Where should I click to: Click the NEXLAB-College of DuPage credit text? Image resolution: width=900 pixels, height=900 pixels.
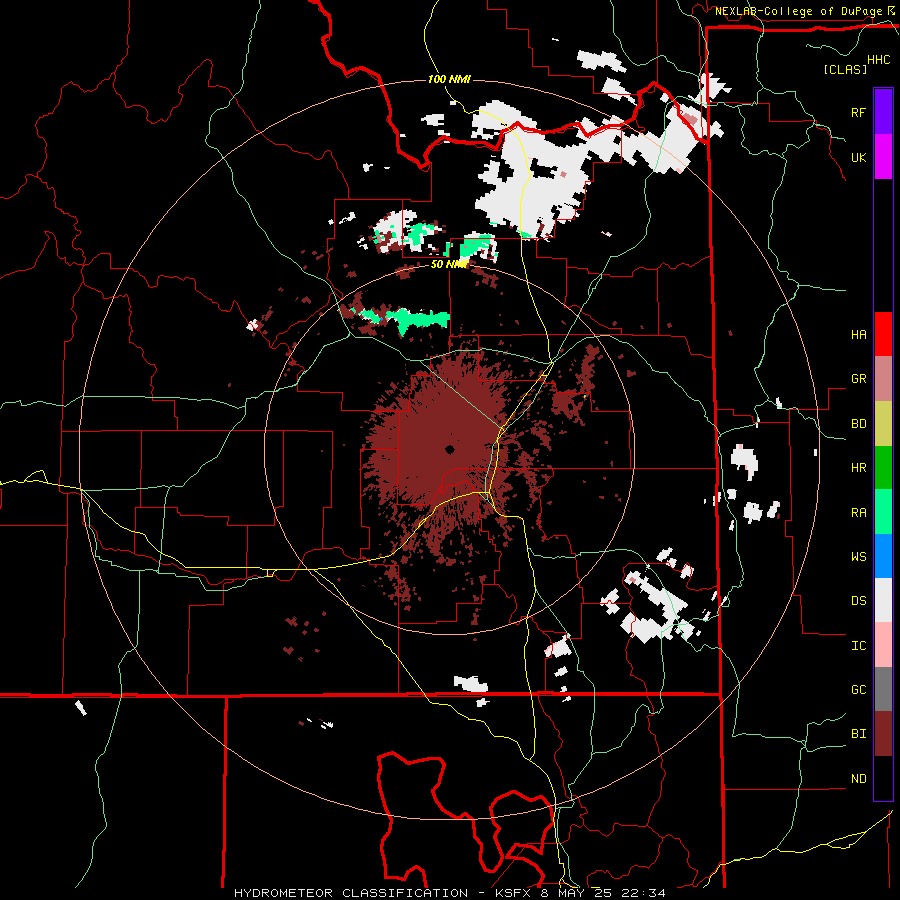point(798,11)
